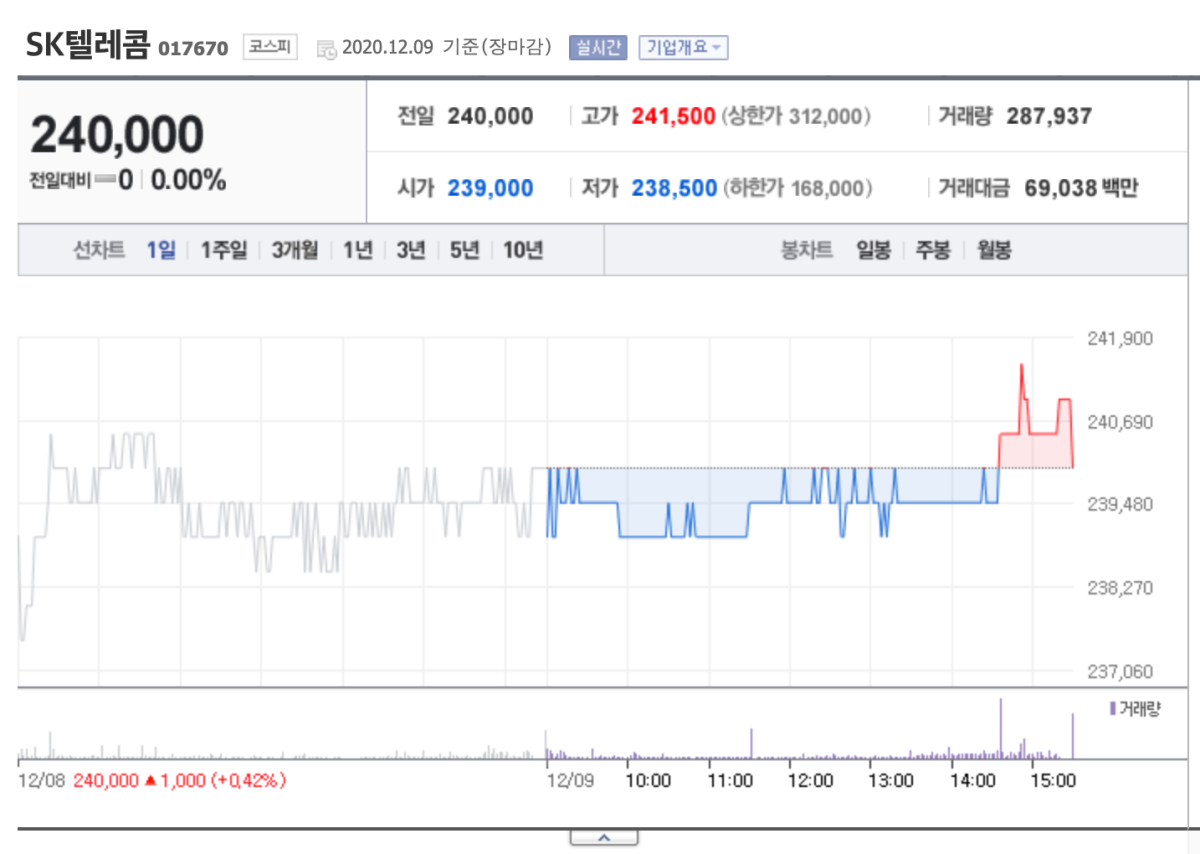Image resolution: width=1200 pixels, height=854 pixels.
Task: Switch to the 1년 chart period
Action: [357, 250]
